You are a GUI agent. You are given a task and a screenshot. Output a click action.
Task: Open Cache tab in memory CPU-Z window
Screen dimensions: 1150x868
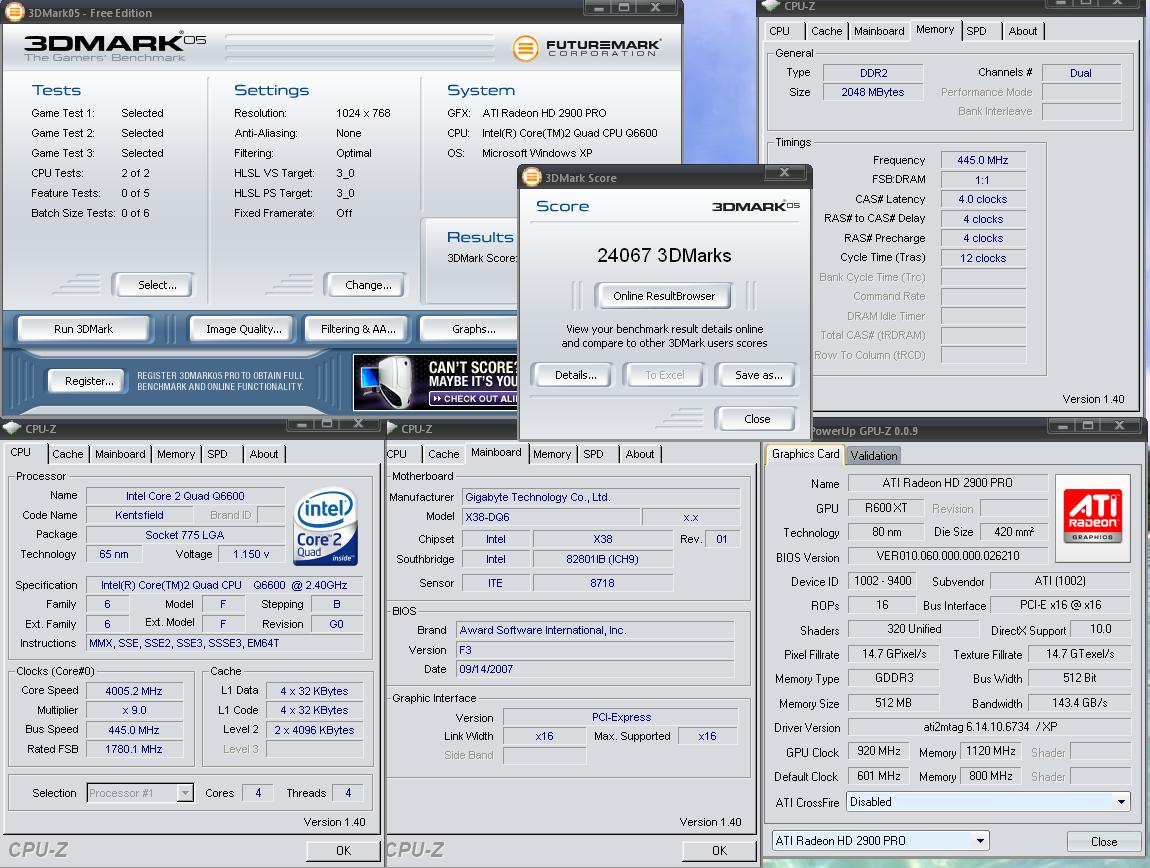coord(827,31)
